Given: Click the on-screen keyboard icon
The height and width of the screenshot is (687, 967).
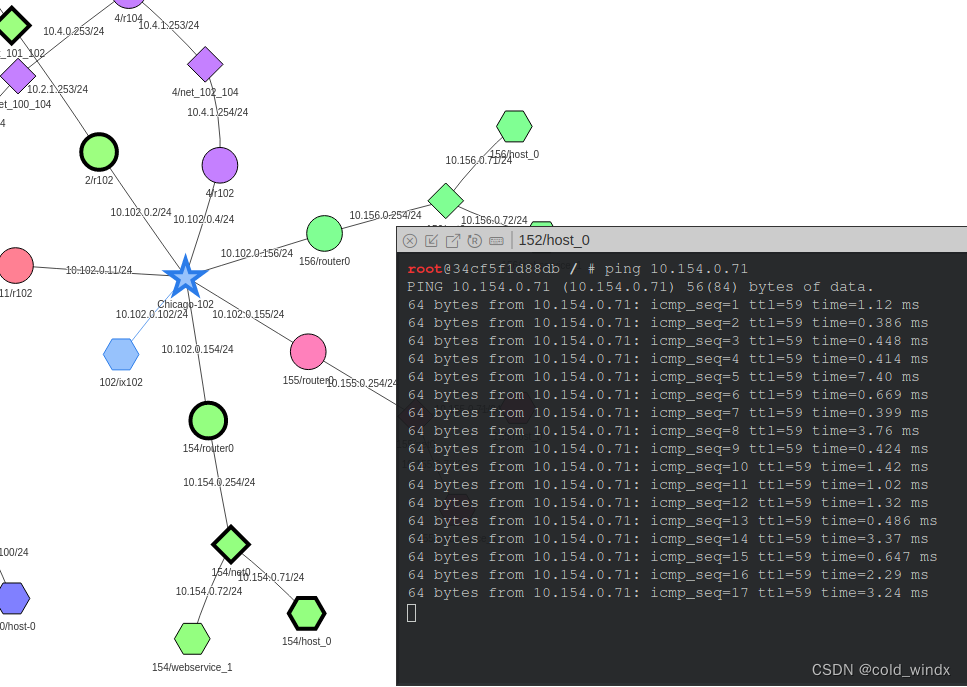Looking at the screenshot, I should click(496, 240).
